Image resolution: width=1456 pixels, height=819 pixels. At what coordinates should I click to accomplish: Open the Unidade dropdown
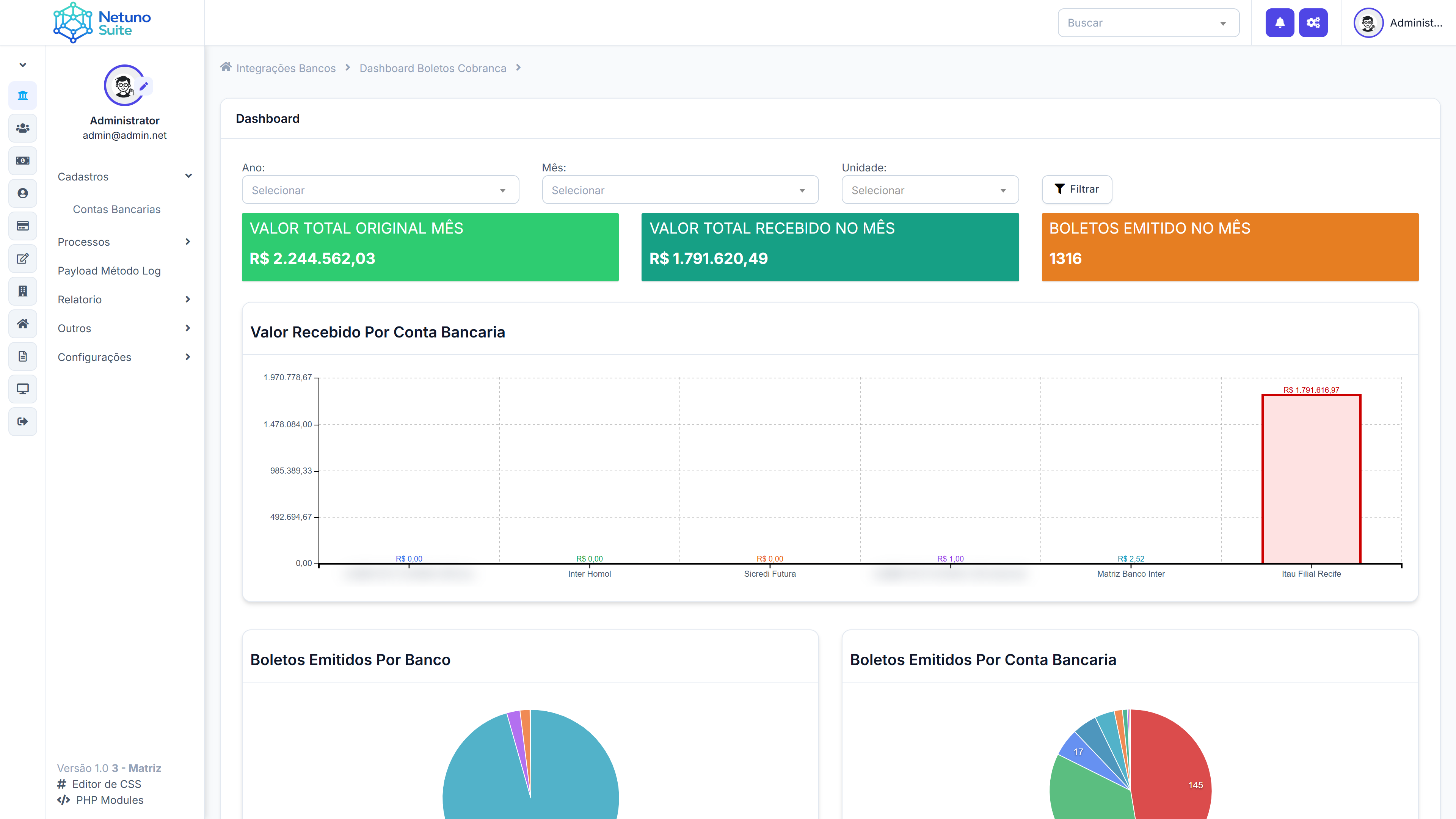[930, 190]
